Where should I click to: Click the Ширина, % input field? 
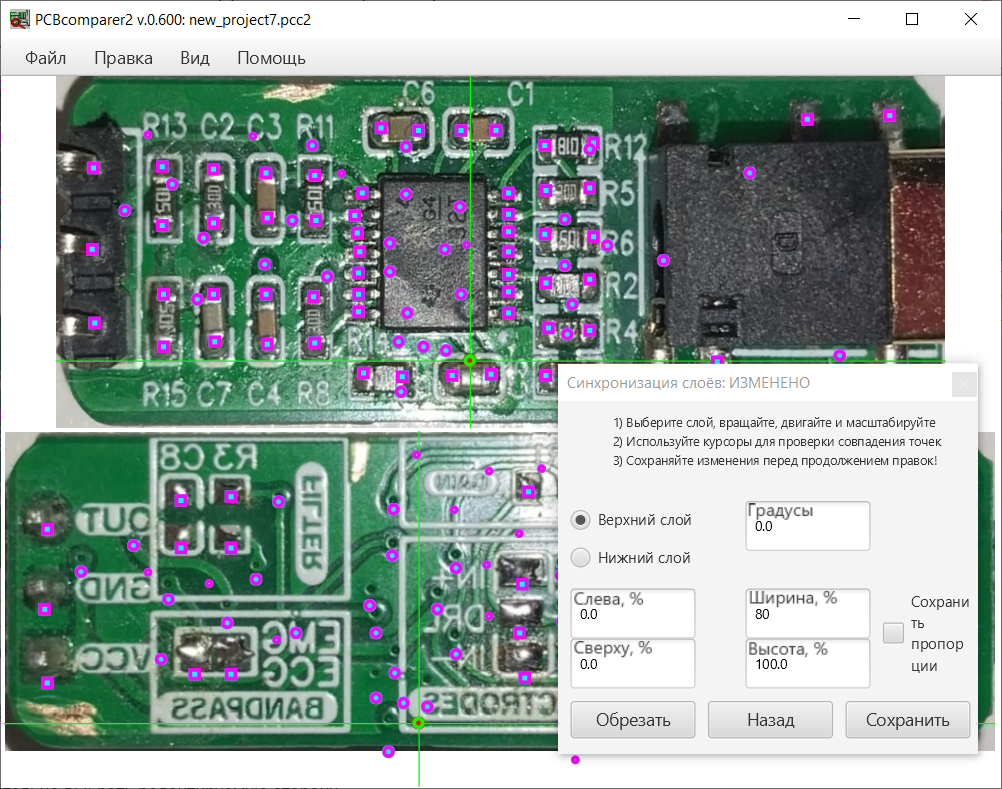pyautogui.click(x=808, y=615)
